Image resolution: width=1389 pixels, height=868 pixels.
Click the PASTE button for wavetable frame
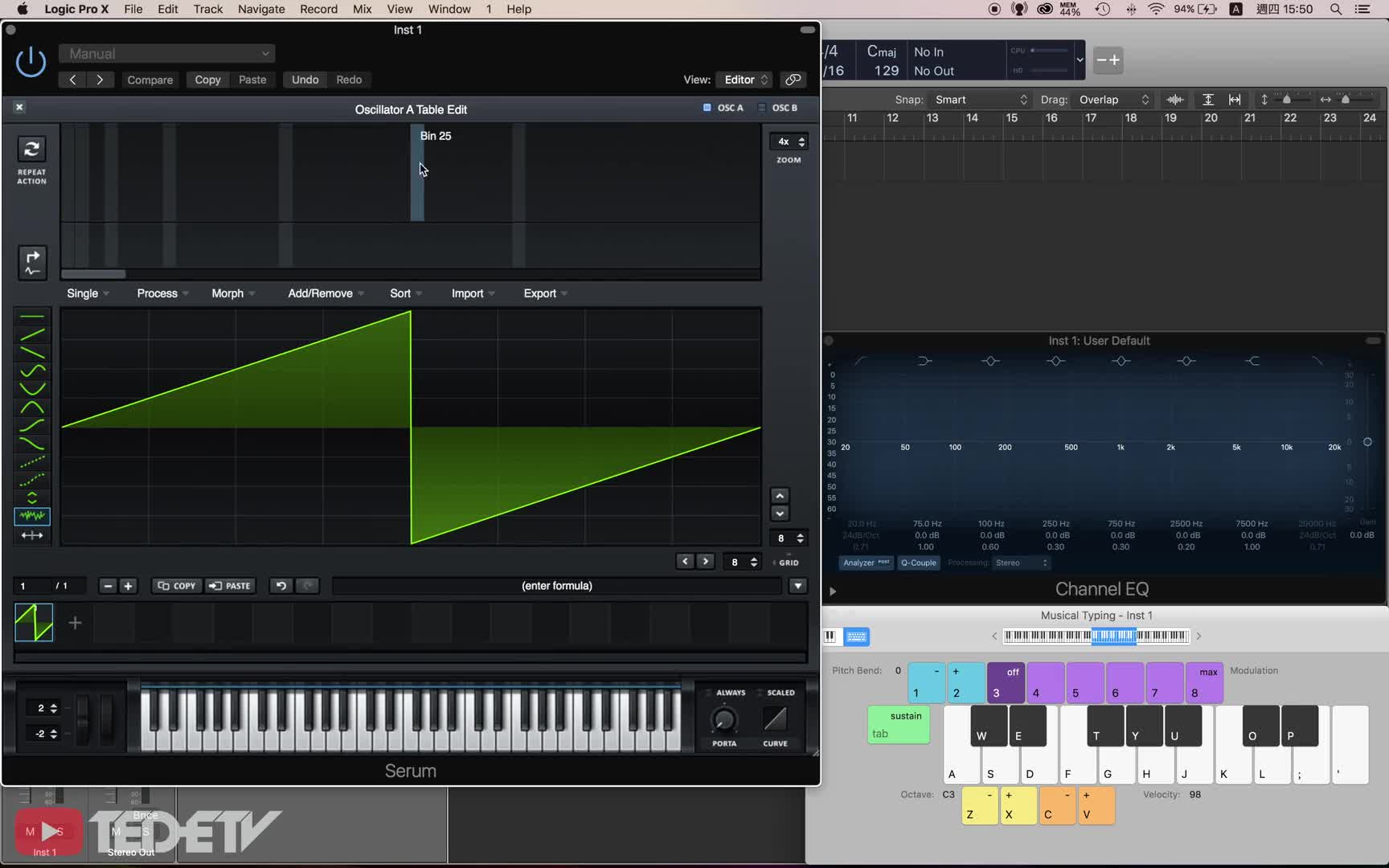[x=230, y=586]
